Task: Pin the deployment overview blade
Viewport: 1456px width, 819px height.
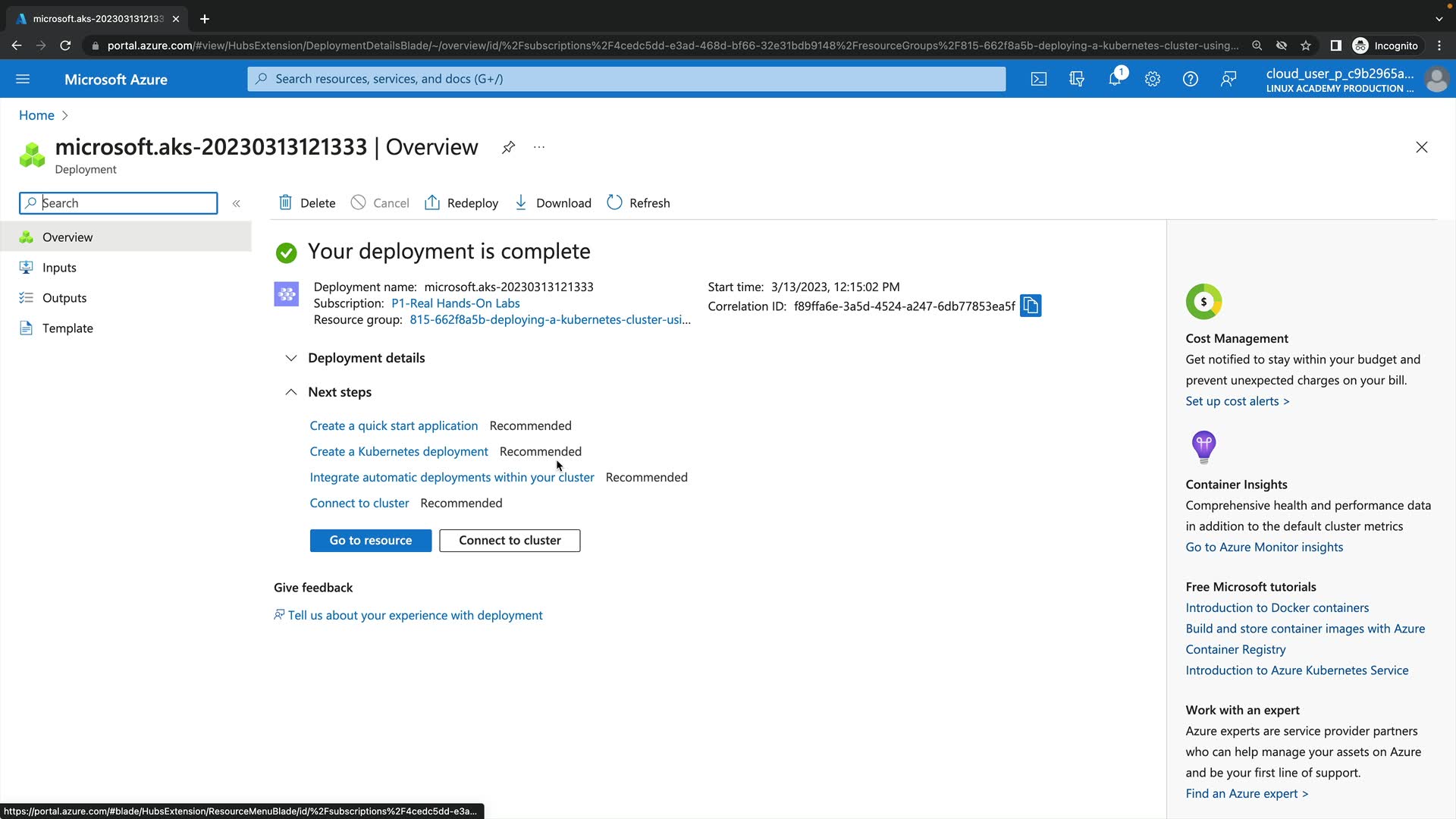Action: click(x=508, y=147)
